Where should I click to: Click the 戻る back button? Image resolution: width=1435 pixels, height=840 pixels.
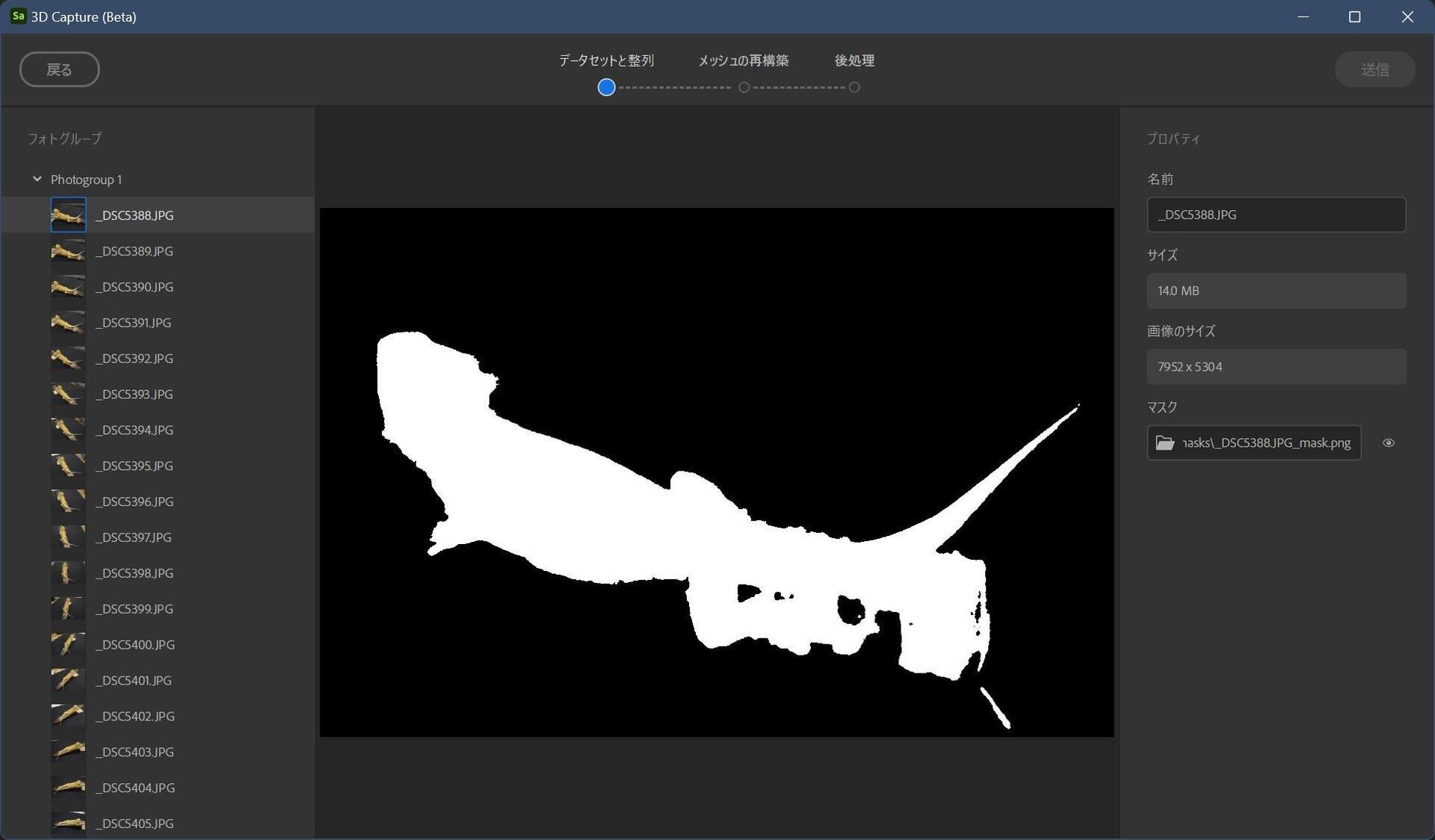pyautogui.click(x=60, y=70)
